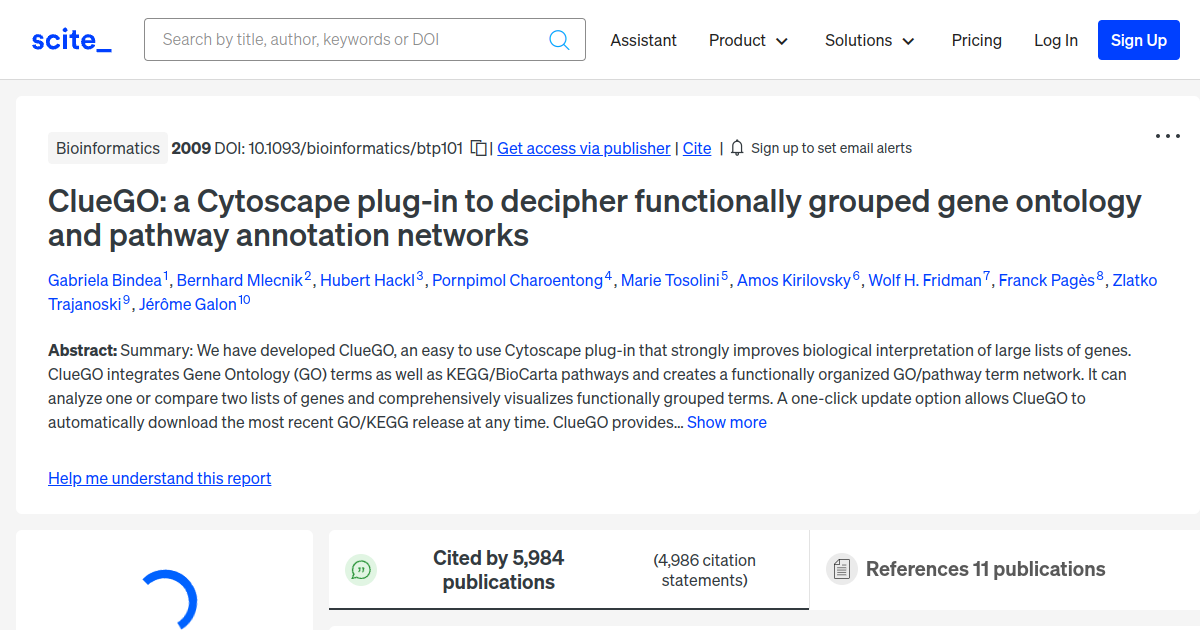
Task: Switch to Cited by 5,984 publications tab
Action: [x=498, y=570]
